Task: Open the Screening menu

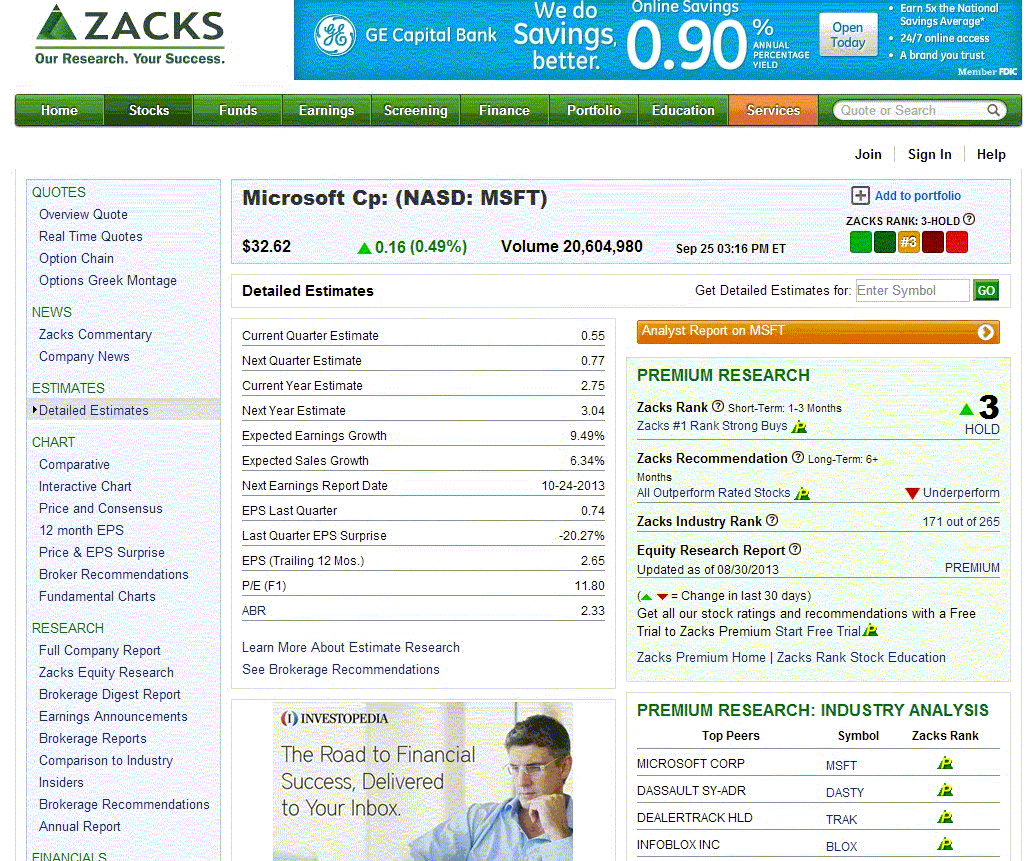Action: tap(415, 111)
